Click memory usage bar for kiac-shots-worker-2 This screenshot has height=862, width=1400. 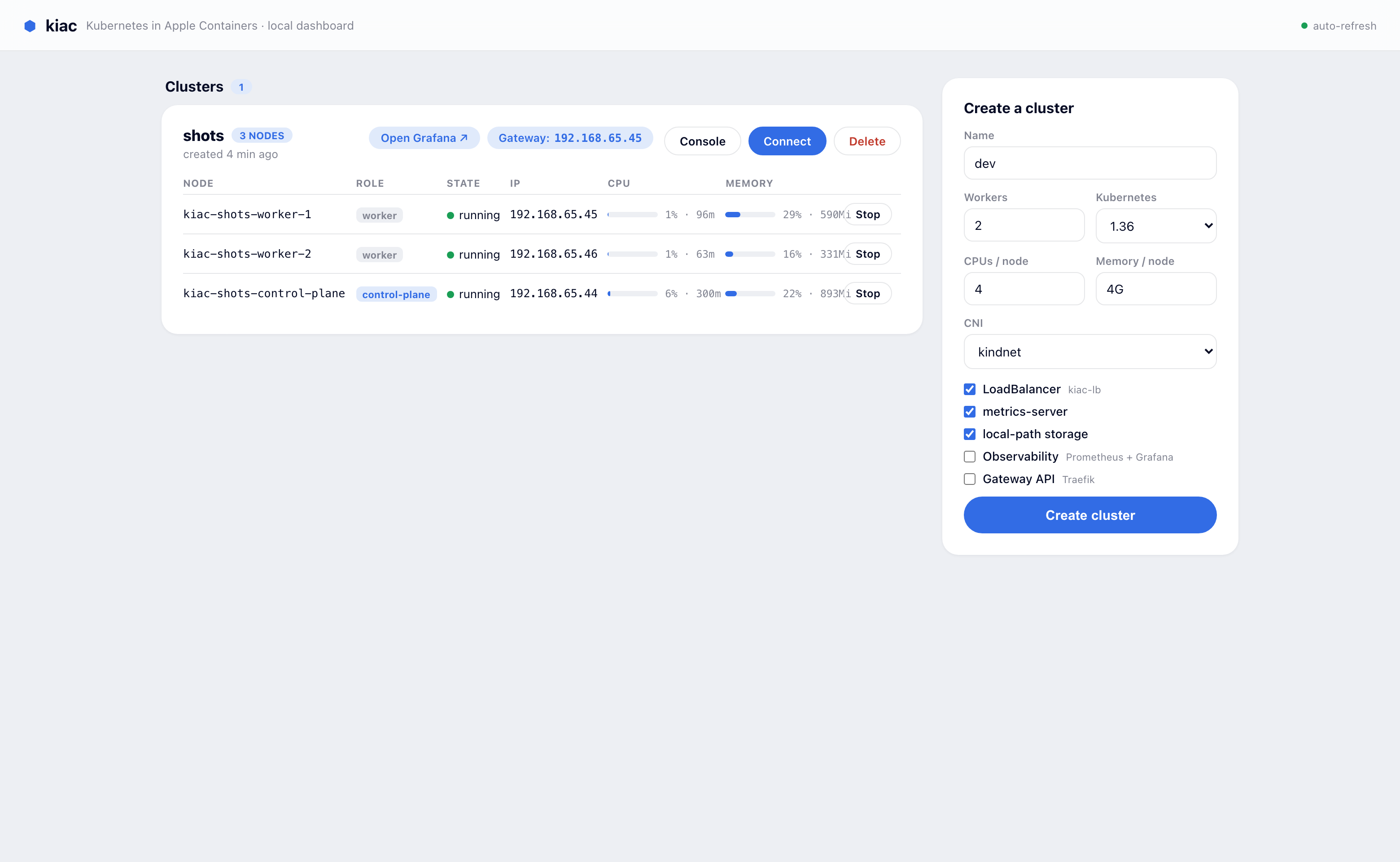749,254
